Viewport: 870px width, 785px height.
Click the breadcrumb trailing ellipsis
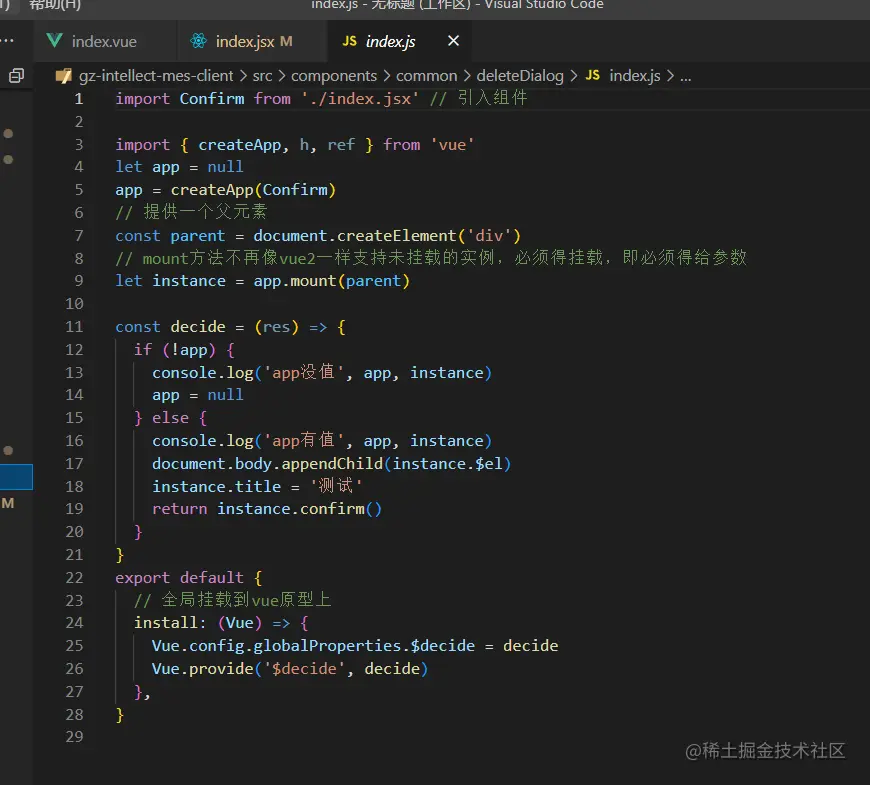coord(686,77)
